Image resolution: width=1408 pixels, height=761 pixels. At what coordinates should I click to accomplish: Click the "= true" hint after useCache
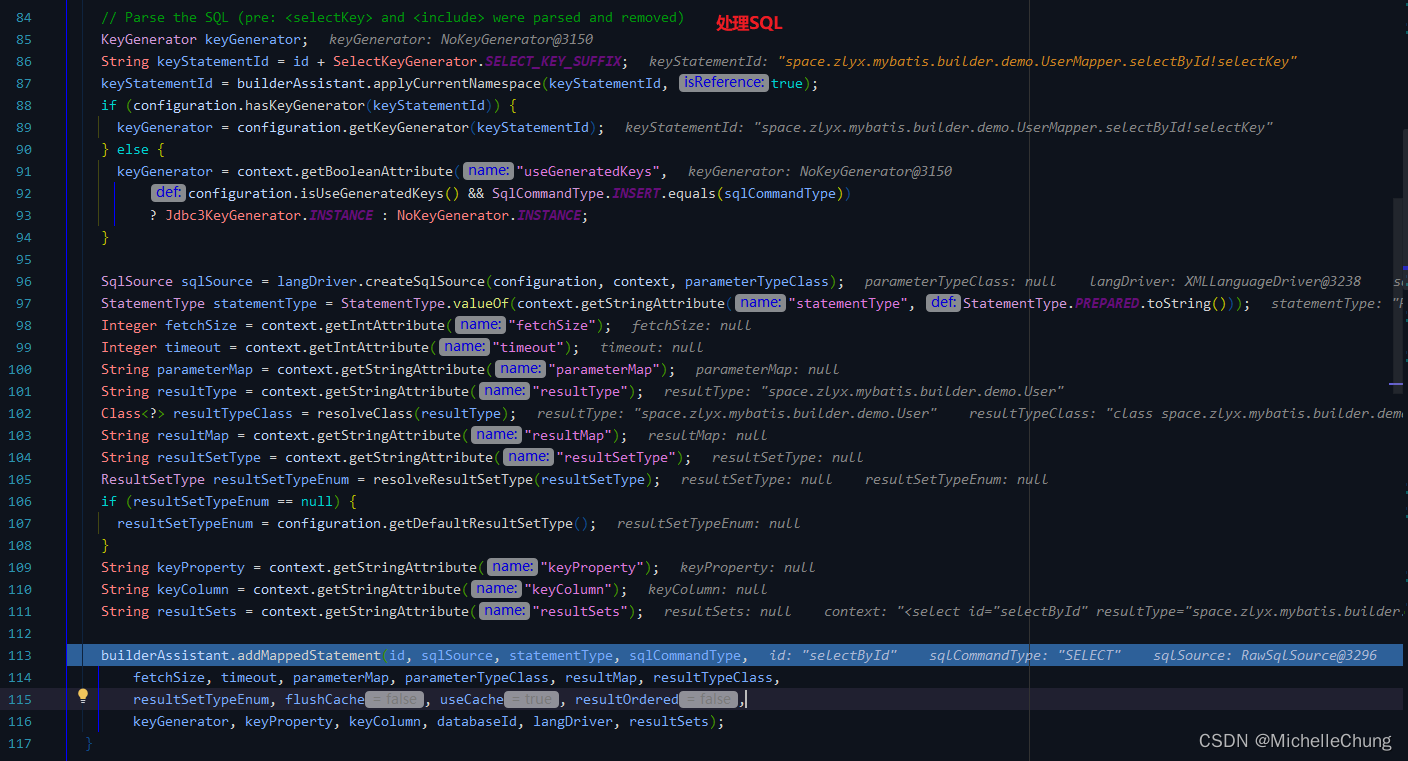point(531,699)
